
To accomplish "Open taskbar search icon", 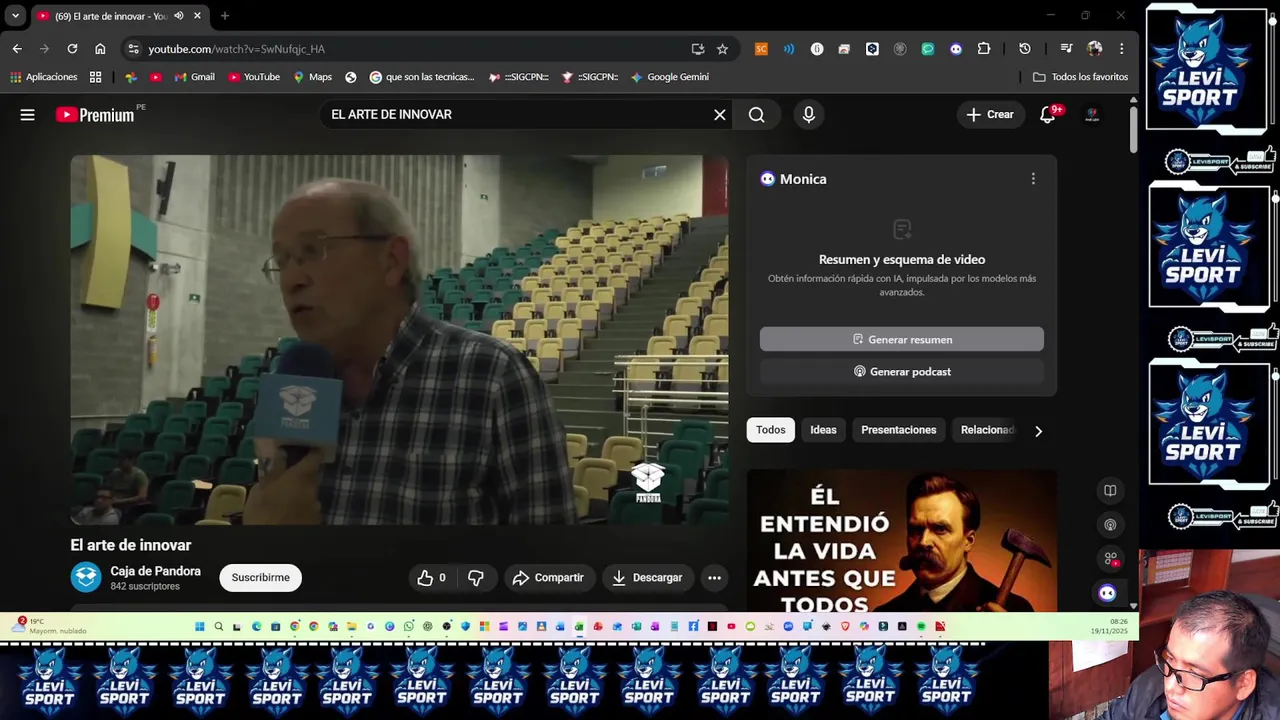I will (x=218, y=627).
